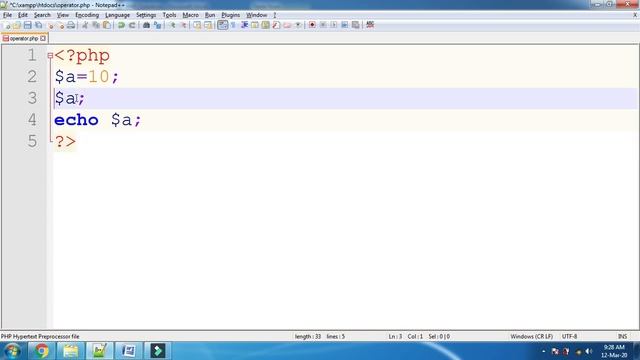Open Google Chrome from the taskbar

41,351
